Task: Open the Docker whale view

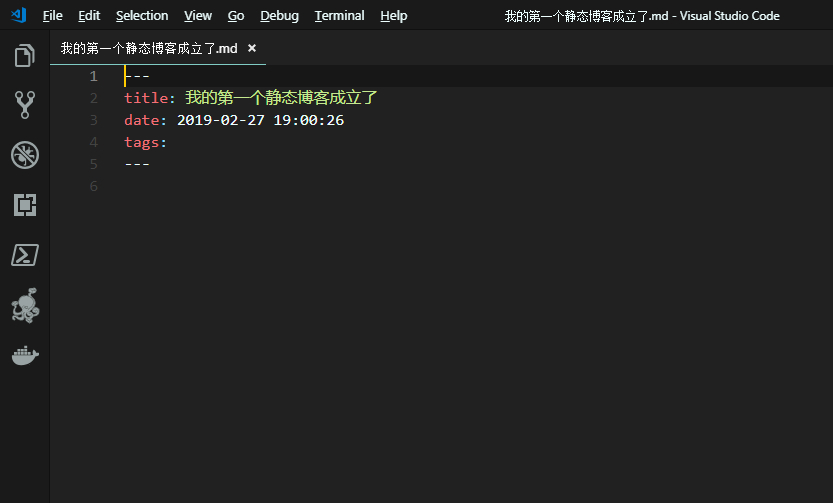Action: pos(24,355)
